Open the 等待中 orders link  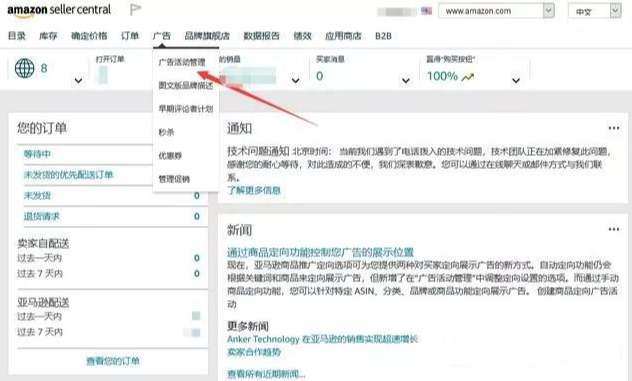(x=37, y=154)
